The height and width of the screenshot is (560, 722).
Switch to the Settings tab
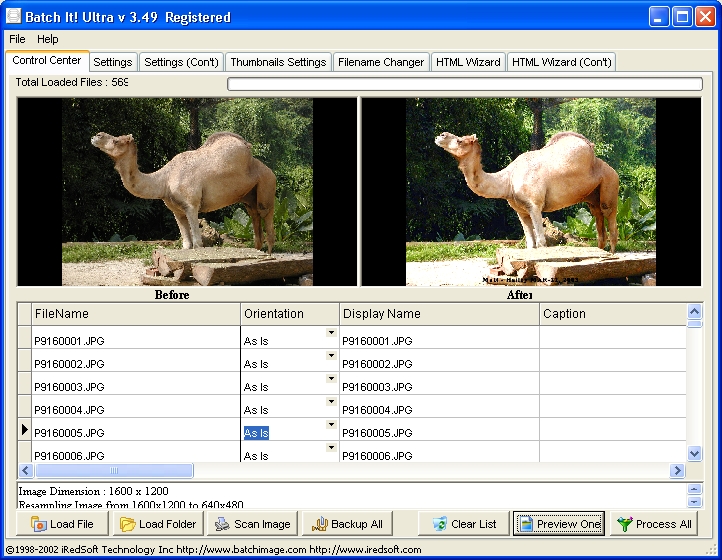pyautogui.click(x=112, y=62)
